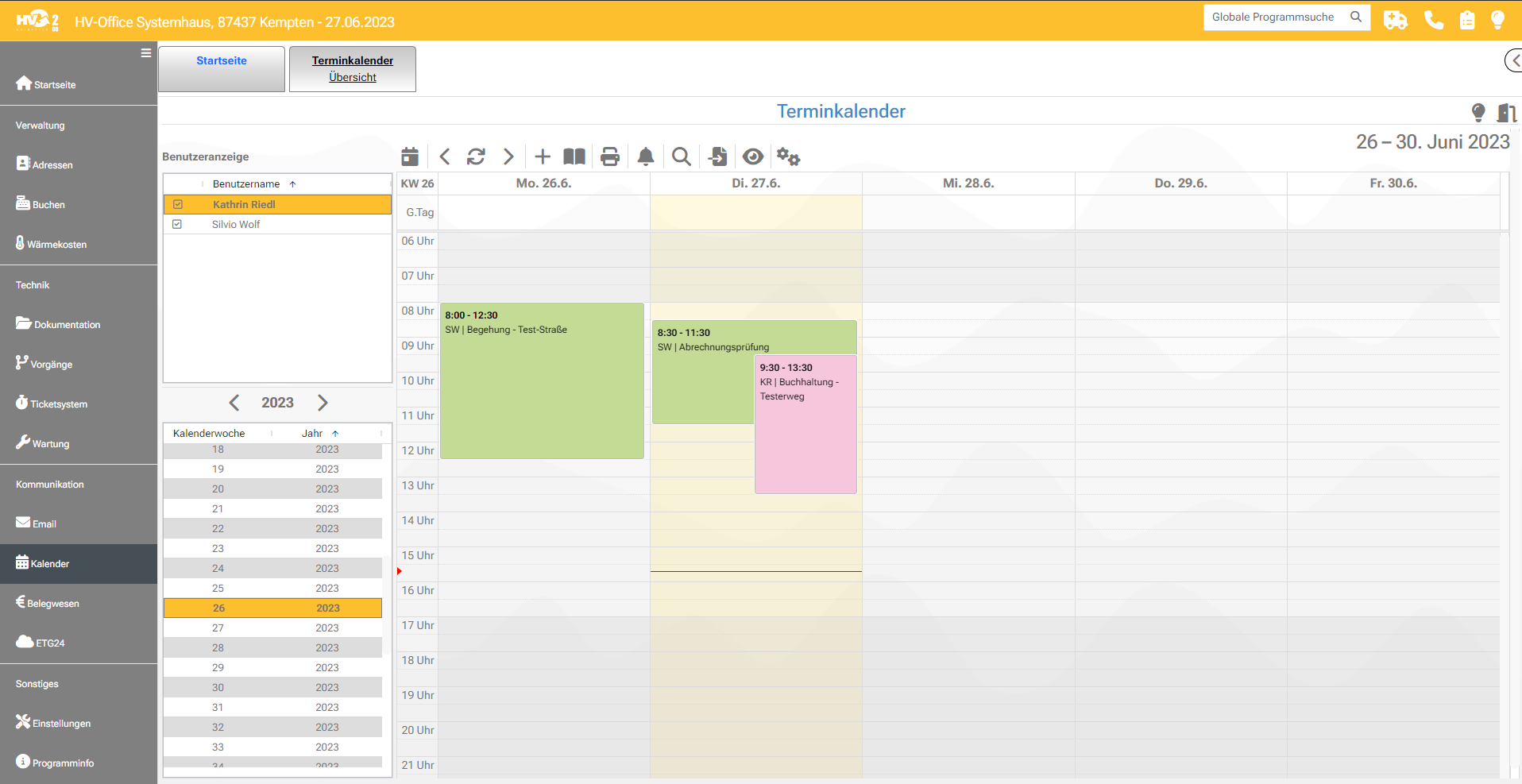
Task: Search appointments with magnifier icon
Action: 681,156
